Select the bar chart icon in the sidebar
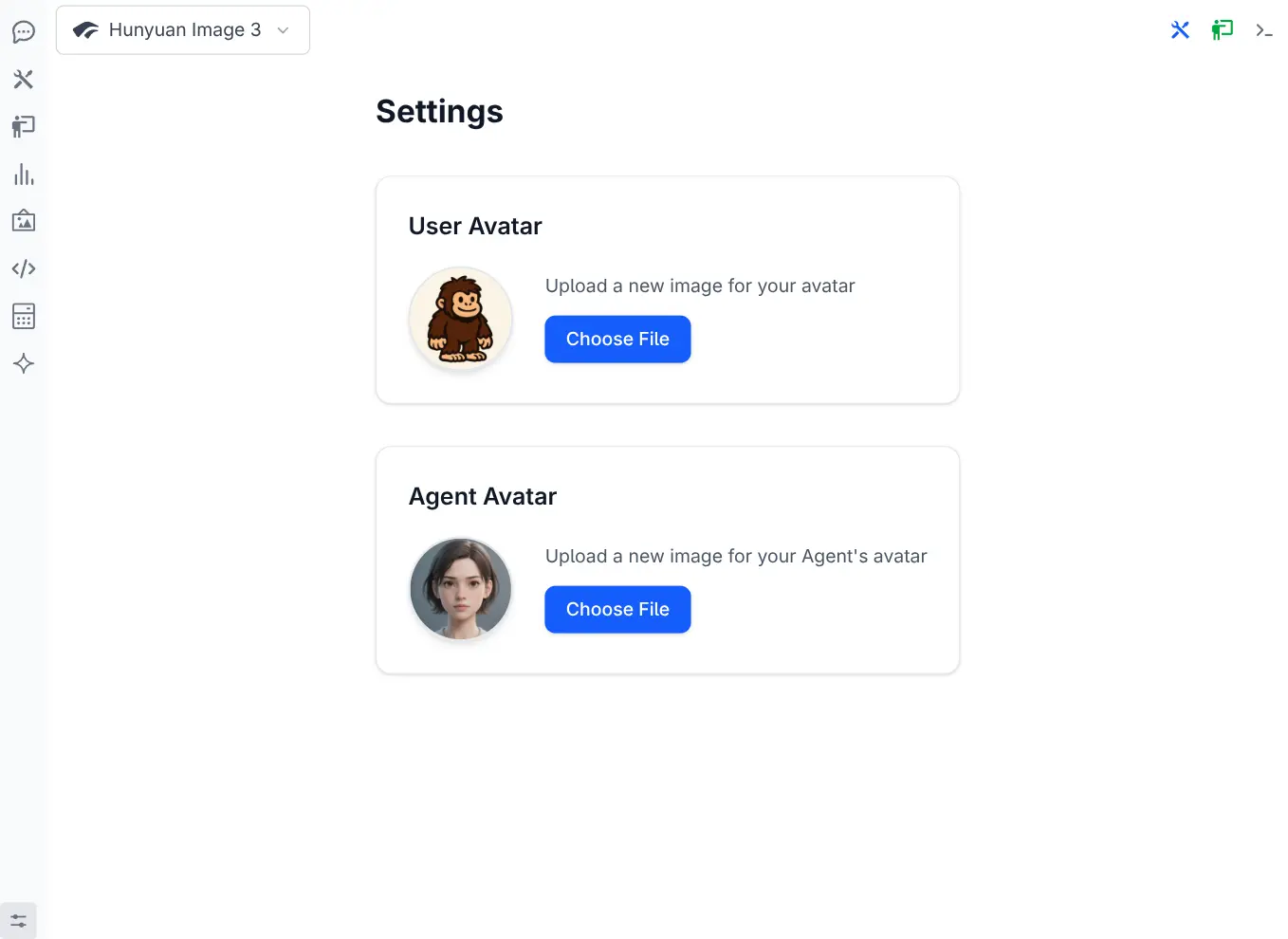 24,175
